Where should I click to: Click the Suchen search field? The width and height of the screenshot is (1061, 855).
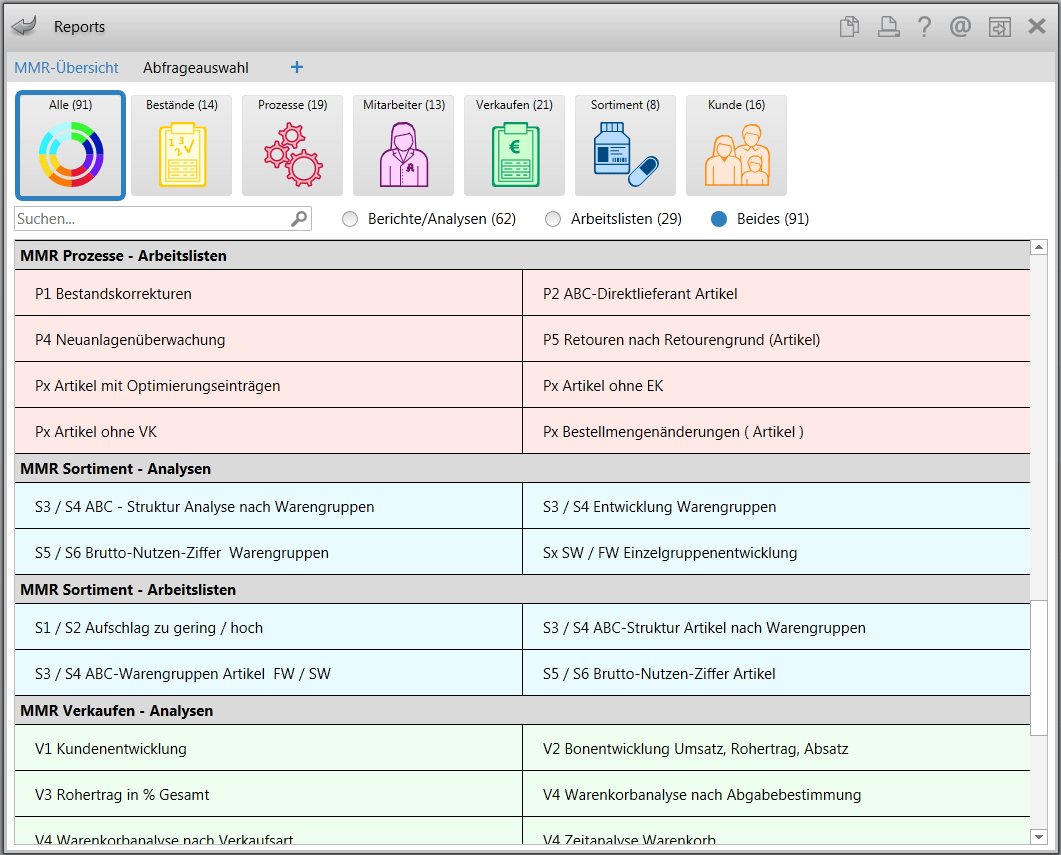[162, 218]
